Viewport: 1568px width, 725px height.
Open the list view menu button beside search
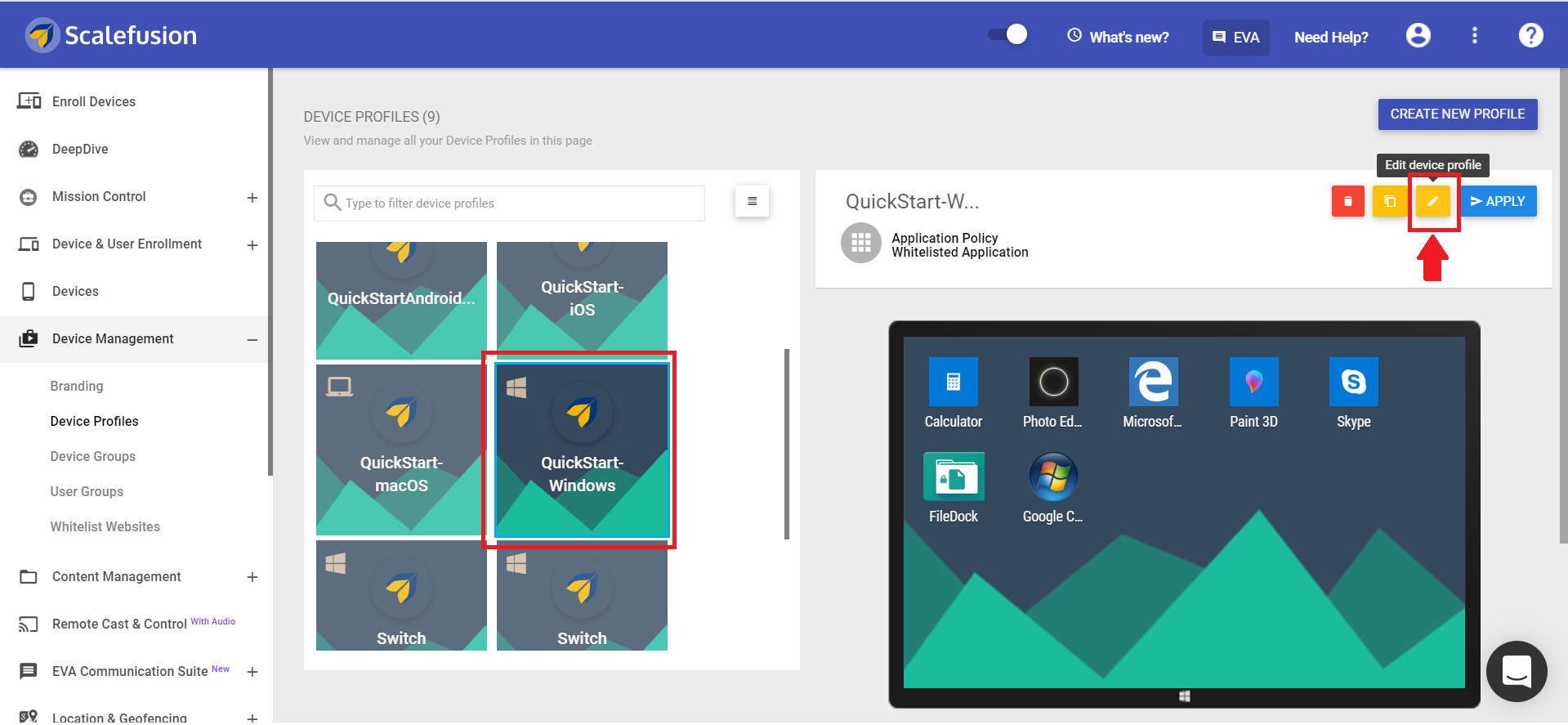pyautogui.click(x=752, y=201)
